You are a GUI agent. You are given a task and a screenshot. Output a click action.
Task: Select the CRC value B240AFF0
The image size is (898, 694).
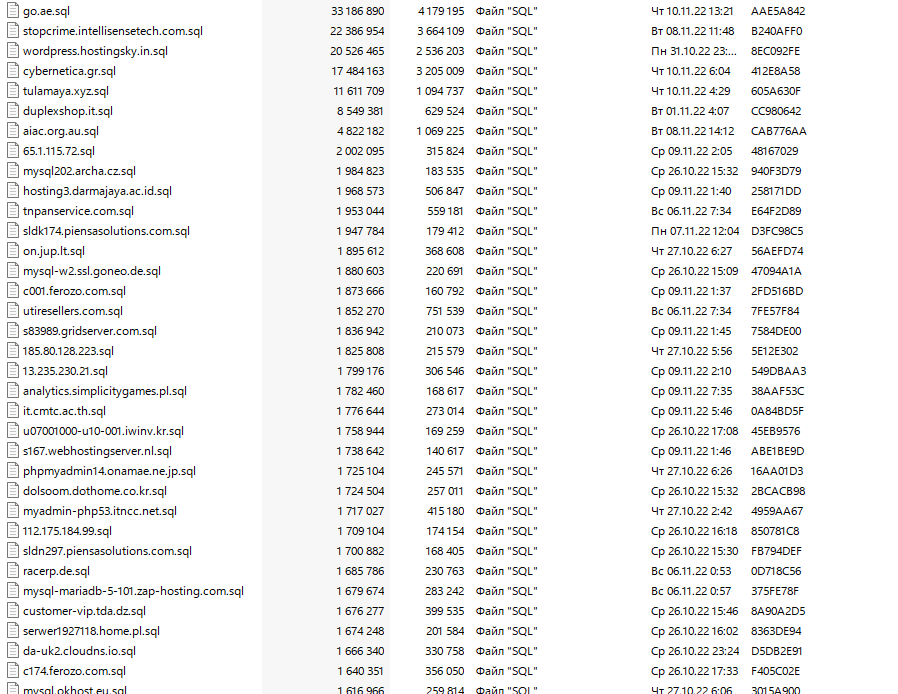[777, 31]
